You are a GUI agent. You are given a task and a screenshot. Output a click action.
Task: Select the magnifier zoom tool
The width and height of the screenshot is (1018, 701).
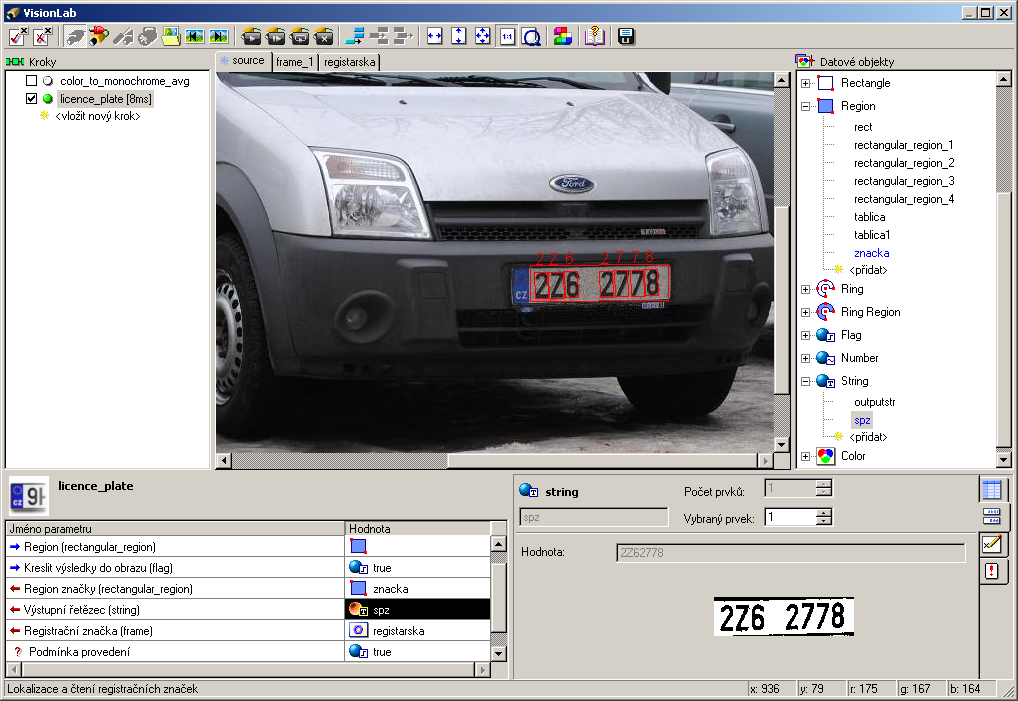532,37
